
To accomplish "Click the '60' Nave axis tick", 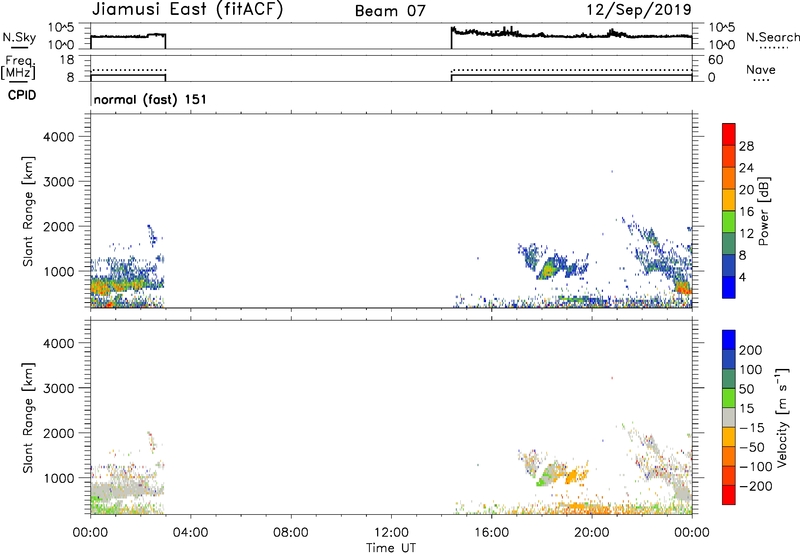I will point(715,60).
